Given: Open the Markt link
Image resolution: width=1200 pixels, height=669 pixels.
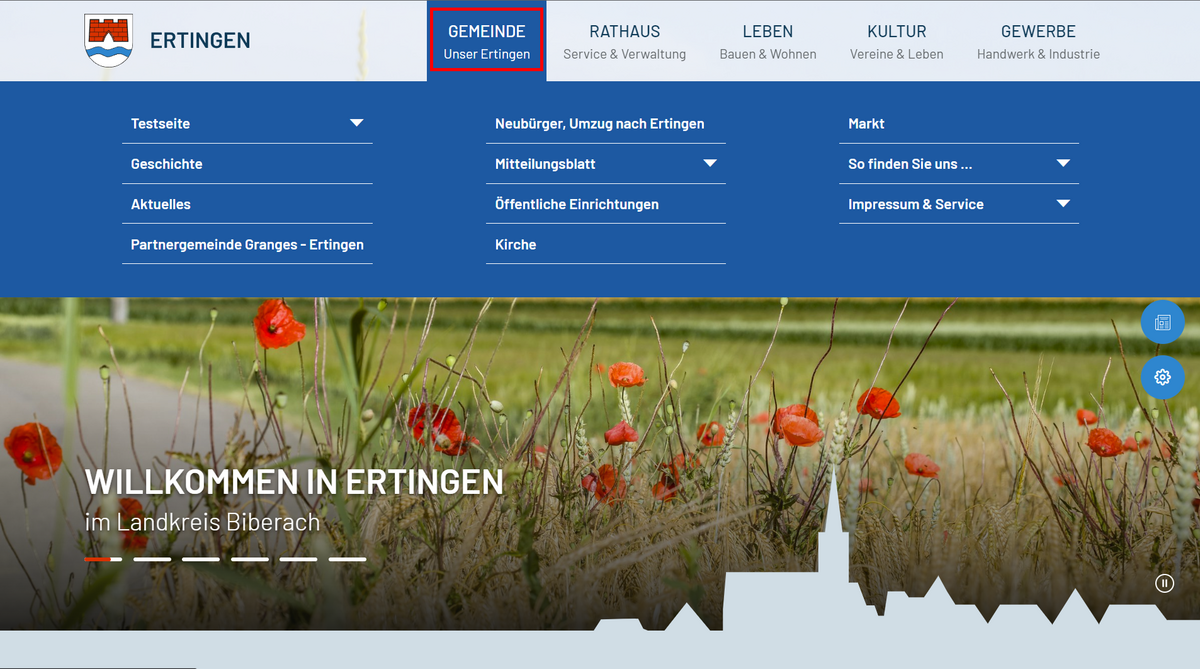Looking at the screenshot, I should click(x=866, y=124).
